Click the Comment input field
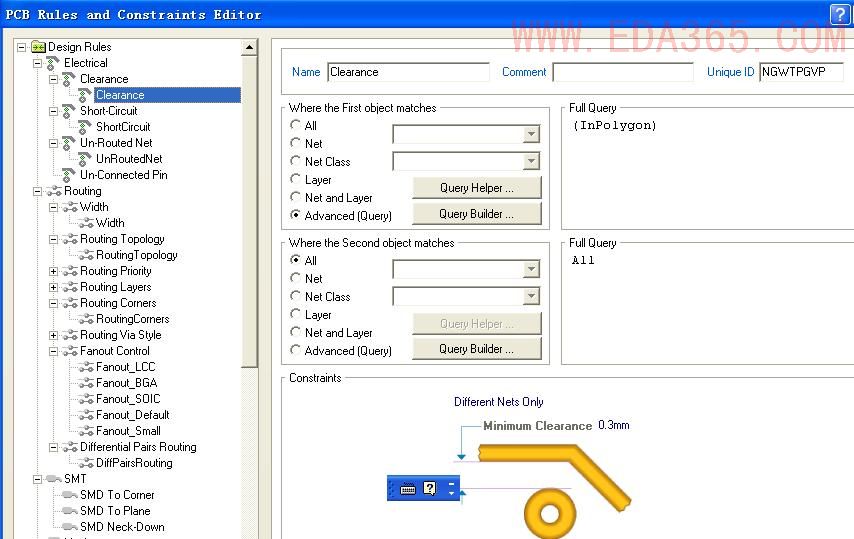The height and width of the screenshot is (539, 854). [x=623, y=72]
